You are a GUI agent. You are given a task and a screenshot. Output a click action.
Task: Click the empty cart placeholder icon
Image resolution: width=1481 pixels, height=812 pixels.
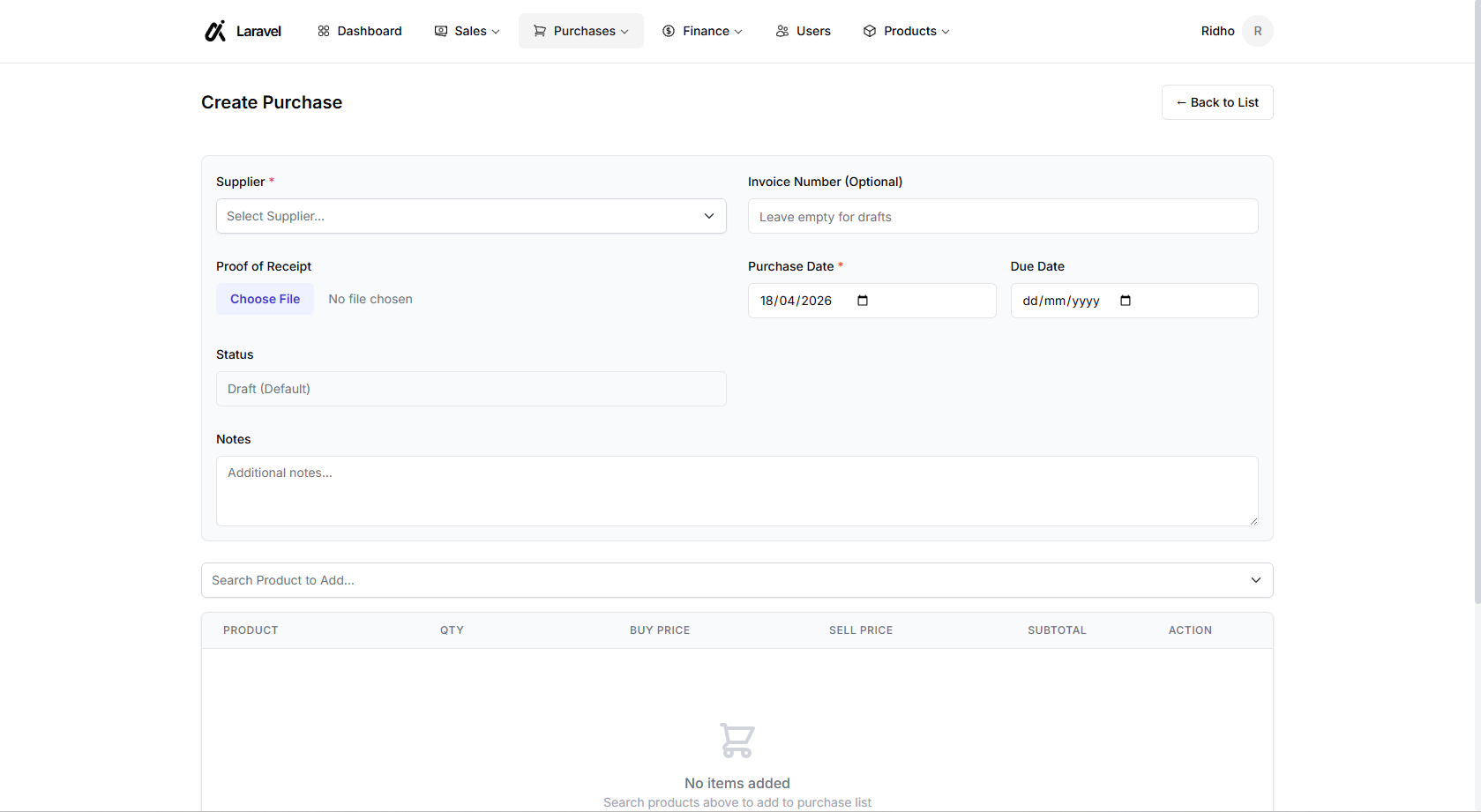[x=737, y=741]
